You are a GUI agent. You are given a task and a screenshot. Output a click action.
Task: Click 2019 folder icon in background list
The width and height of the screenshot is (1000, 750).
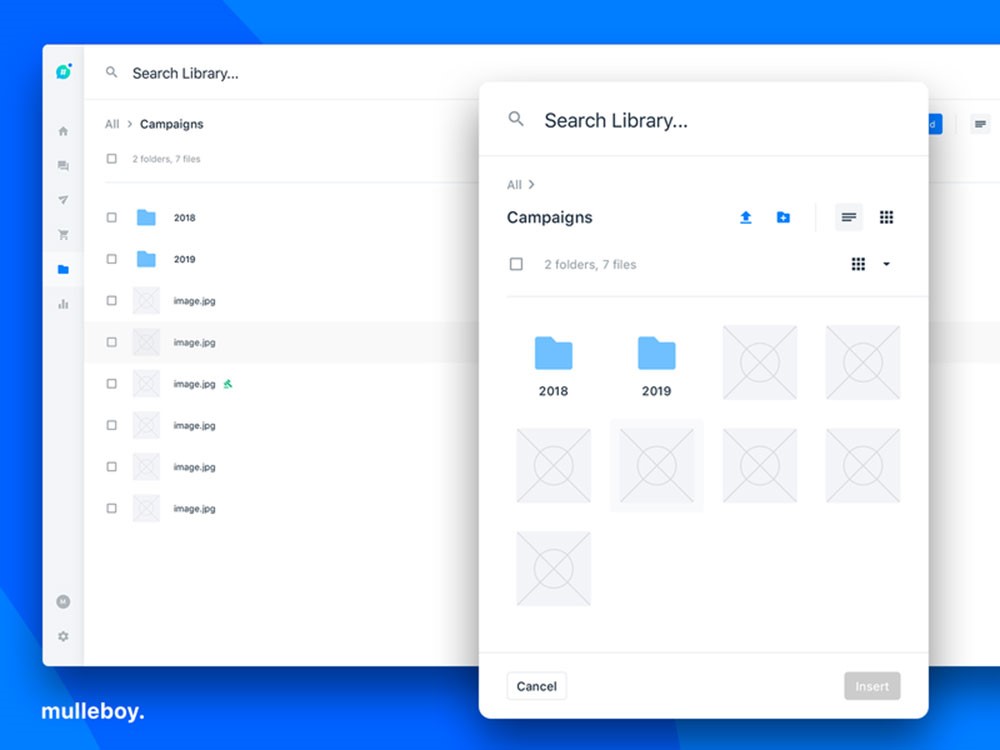(146, 259)
